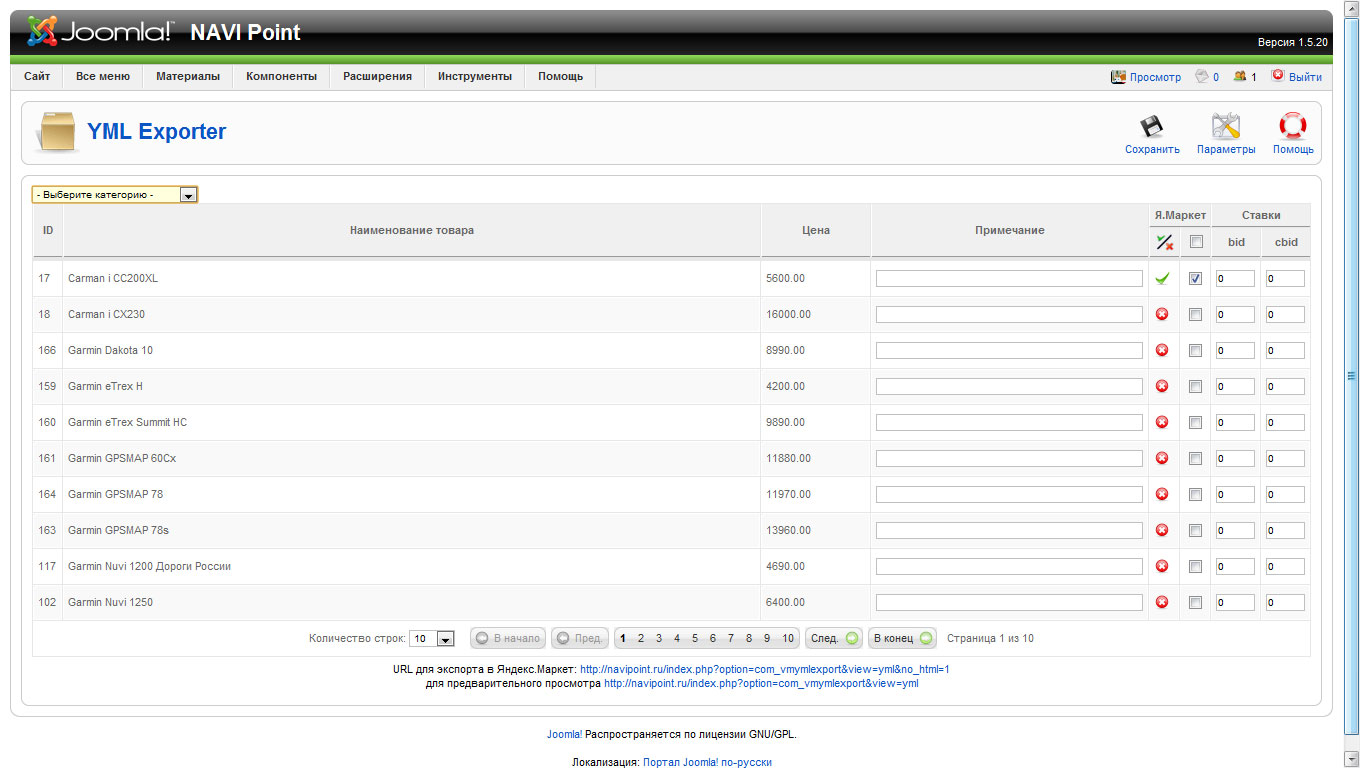Go to next page with След. button
The width and height of the screenshot is (1360, 768).
pos(834,638)
